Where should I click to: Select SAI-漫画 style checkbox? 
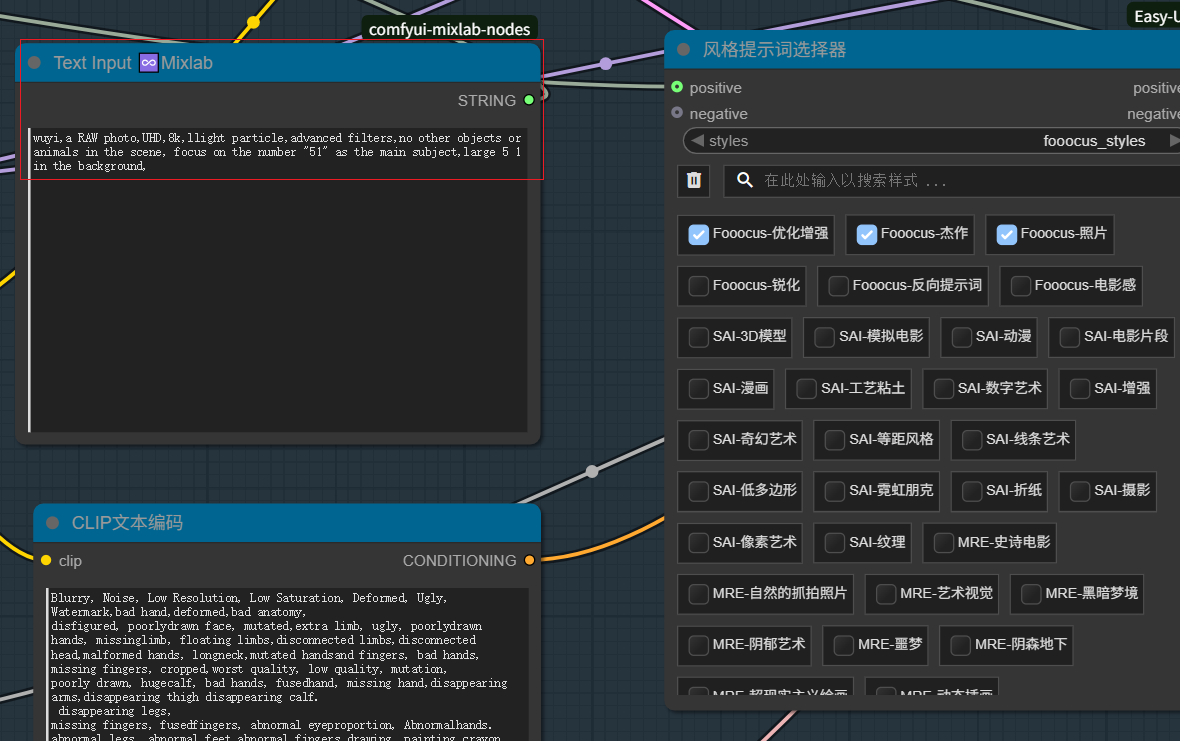click(698, 389)
